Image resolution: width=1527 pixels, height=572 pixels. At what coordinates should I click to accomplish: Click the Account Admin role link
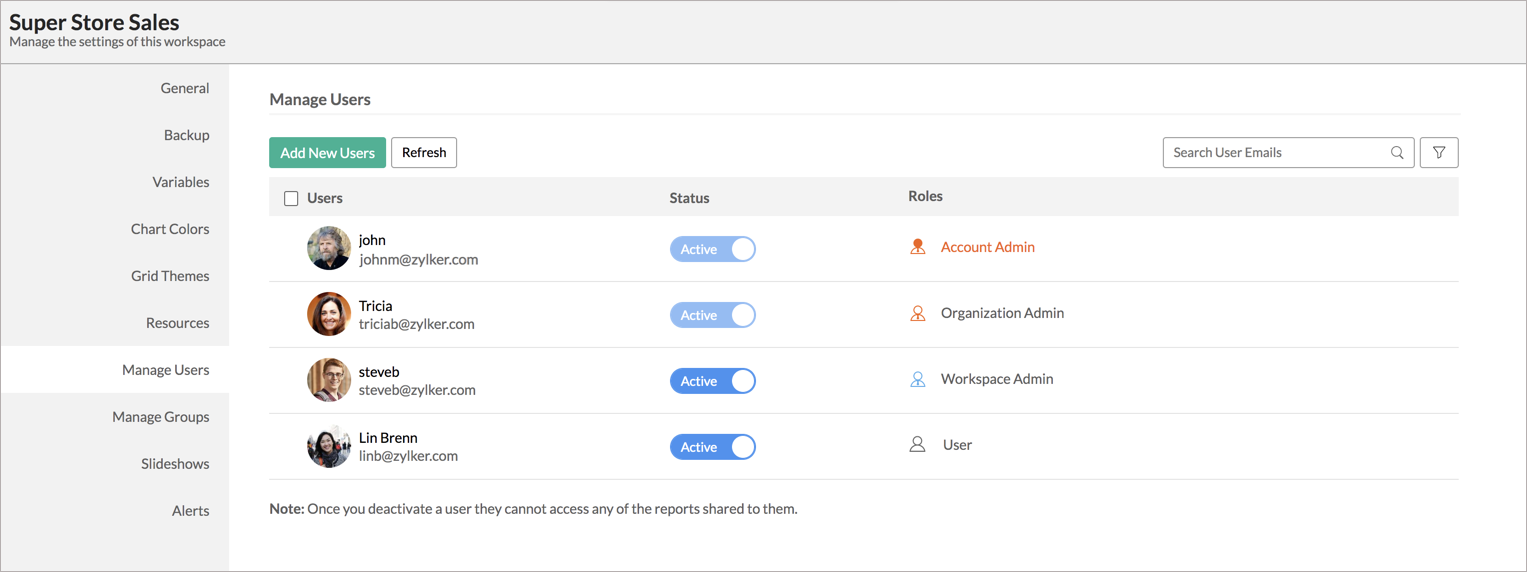(x=987, y=247)
